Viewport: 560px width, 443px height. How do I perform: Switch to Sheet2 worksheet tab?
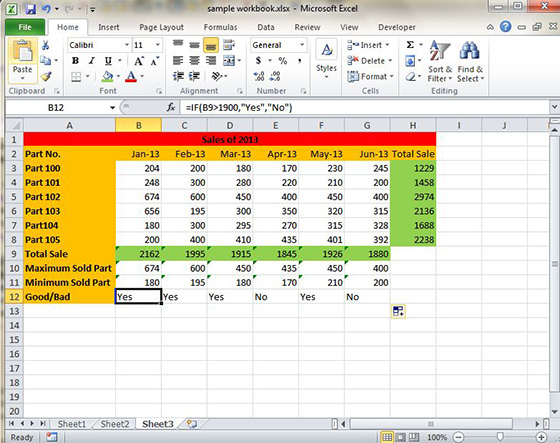(115, 424)
